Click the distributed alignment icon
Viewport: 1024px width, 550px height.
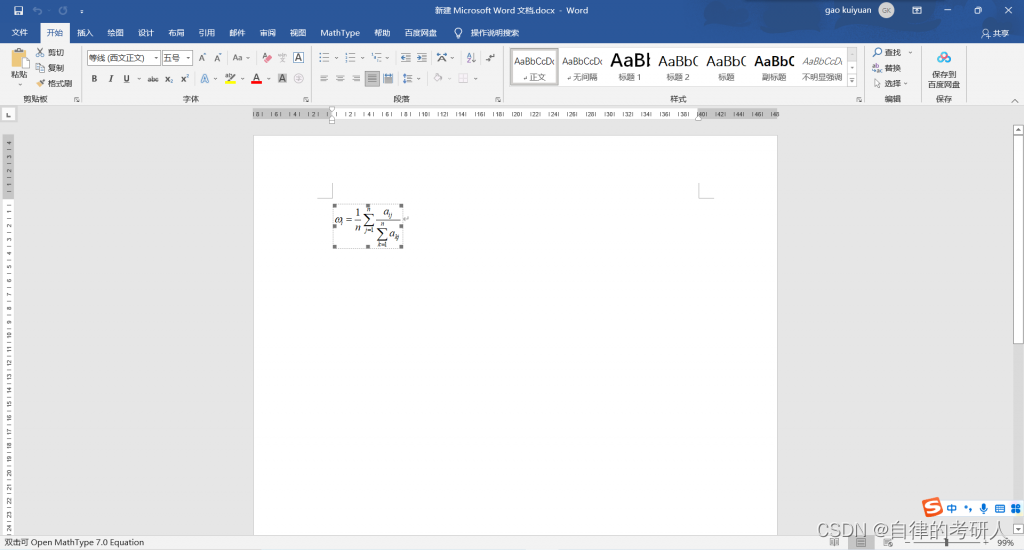coord(388,78)
